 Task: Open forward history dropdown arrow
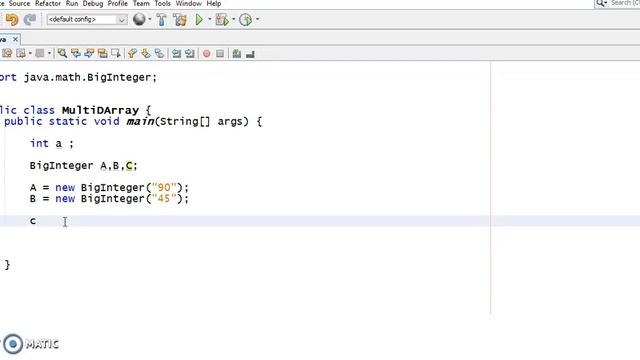49,53
